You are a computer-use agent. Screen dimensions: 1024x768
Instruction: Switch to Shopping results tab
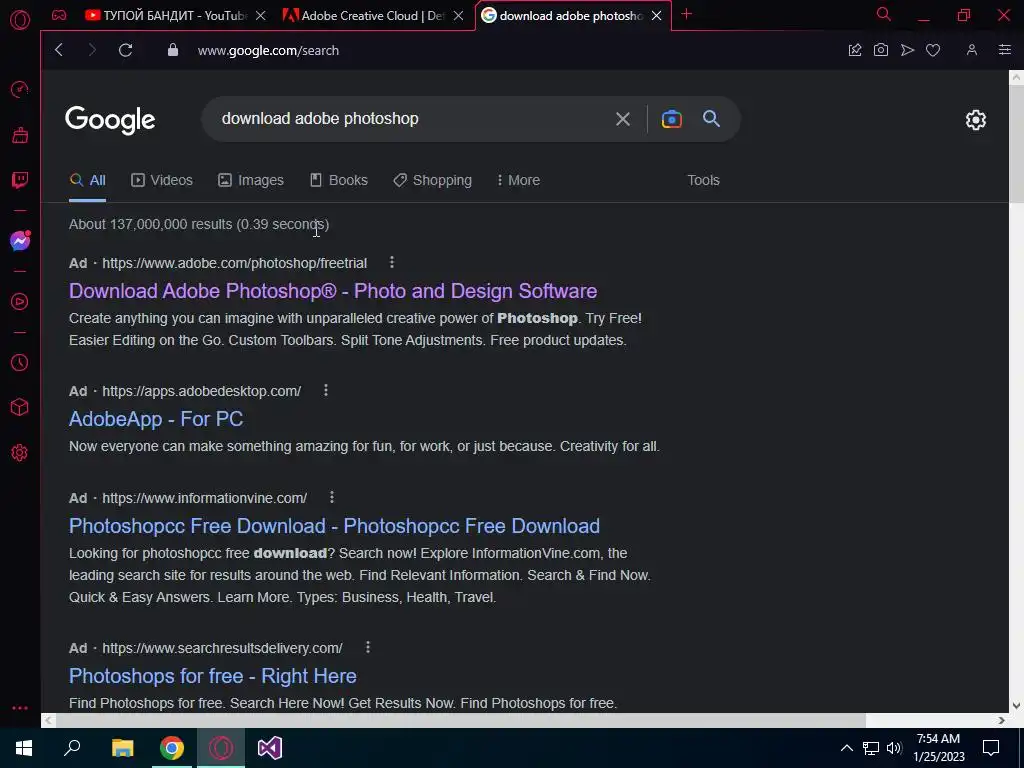point(432,180)
